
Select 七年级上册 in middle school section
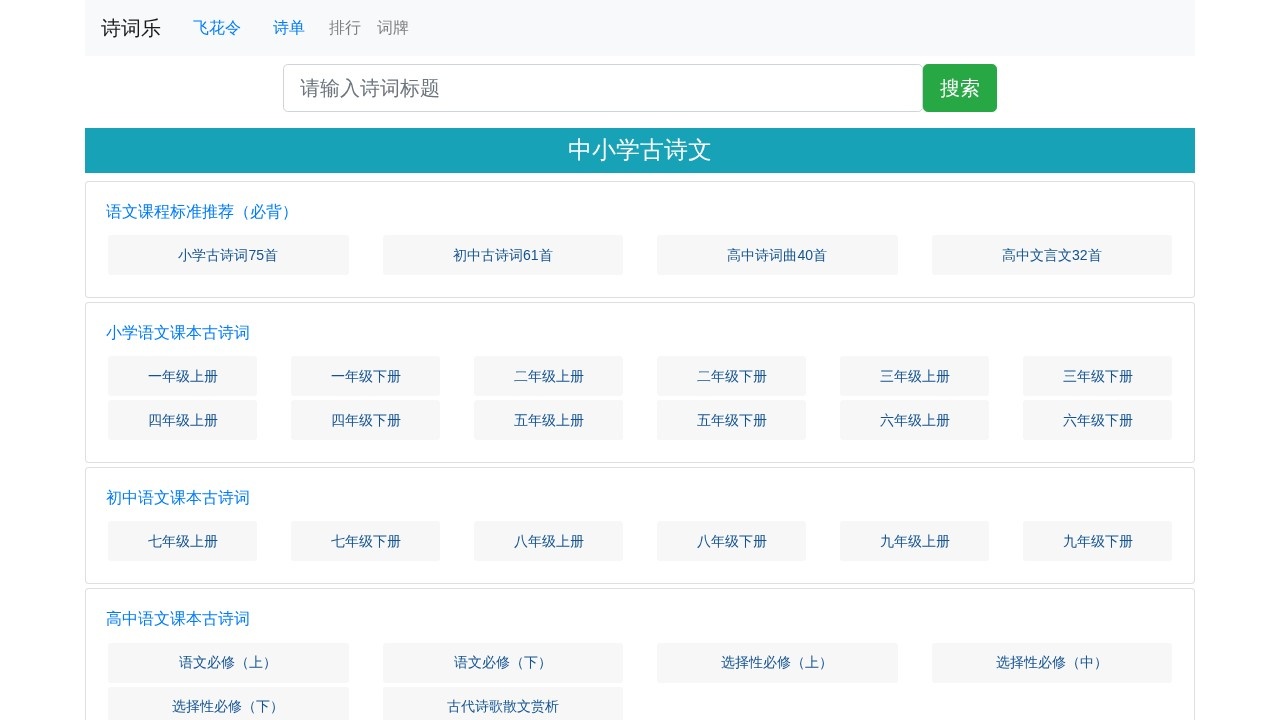click(182, 541)
